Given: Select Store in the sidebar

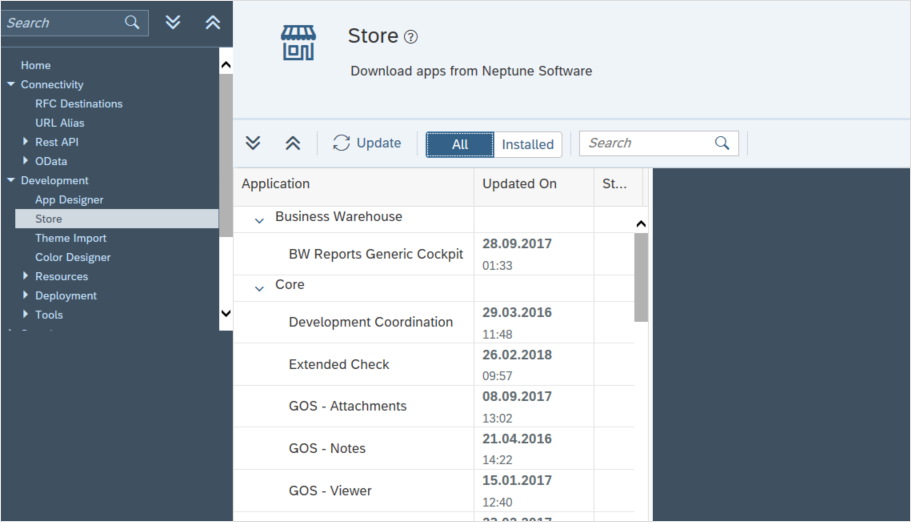Looking at the screenshot, I should [x=116, y=219].
